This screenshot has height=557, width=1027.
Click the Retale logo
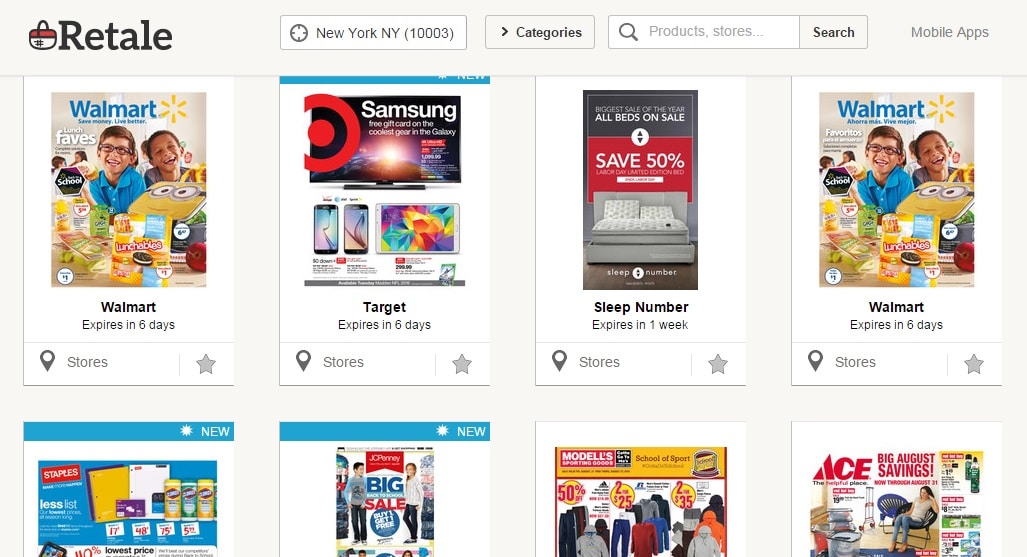tap(100, 35)
